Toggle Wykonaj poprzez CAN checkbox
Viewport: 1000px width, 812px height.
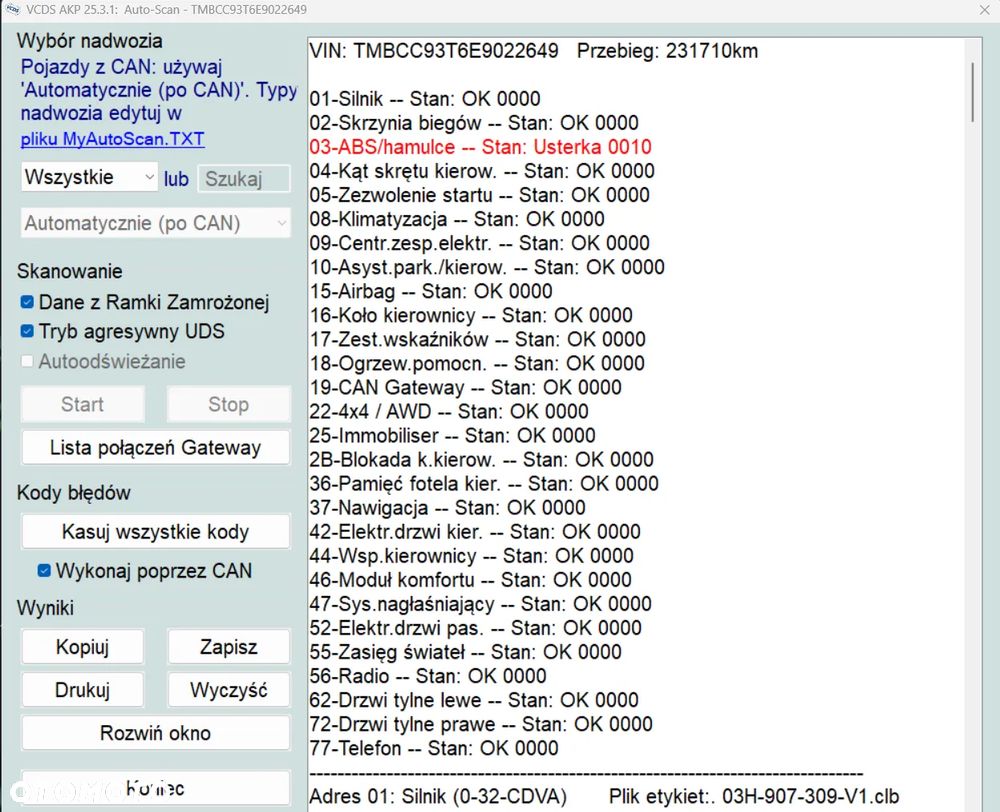pos(44,570)
